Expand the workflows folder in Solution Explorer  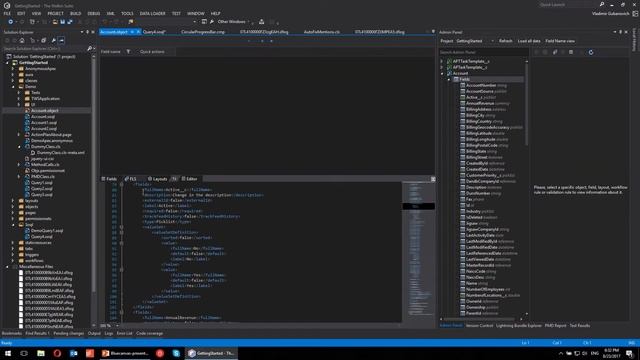pyautogui.click(x=13, y=260)
